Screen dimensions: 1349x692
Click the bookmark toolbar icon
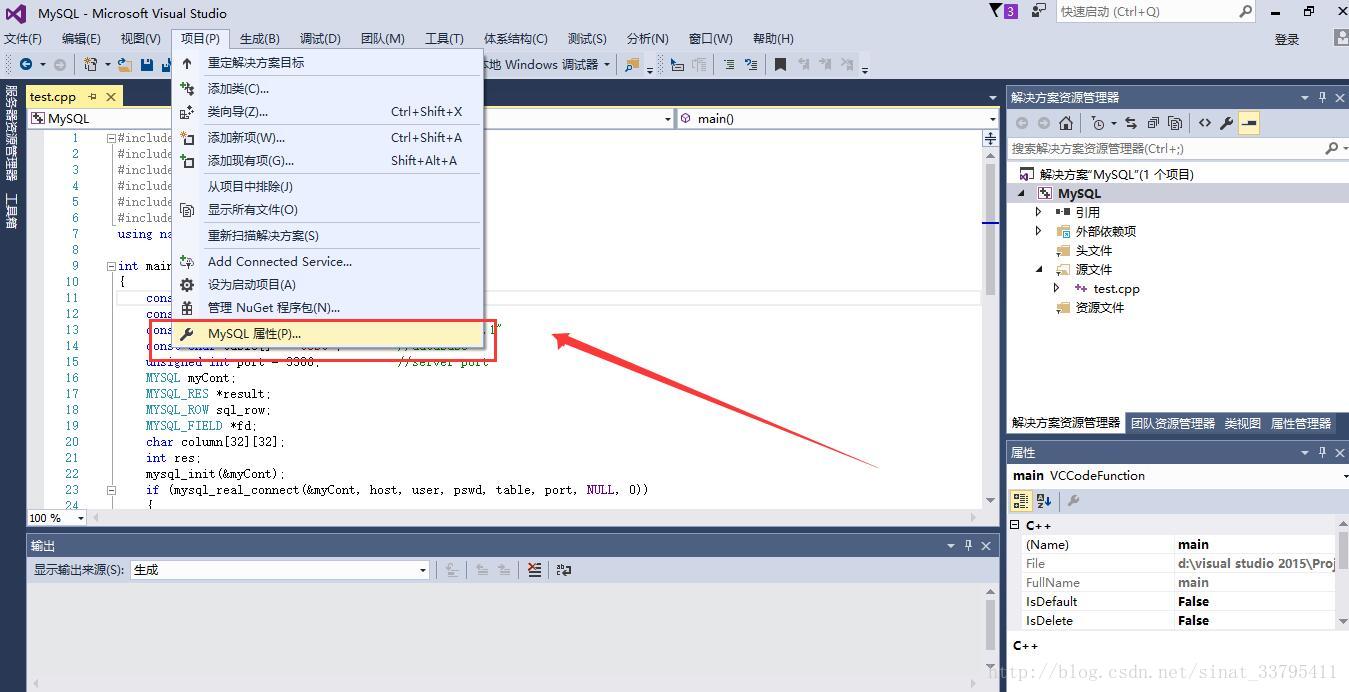[x=780, y=64]
